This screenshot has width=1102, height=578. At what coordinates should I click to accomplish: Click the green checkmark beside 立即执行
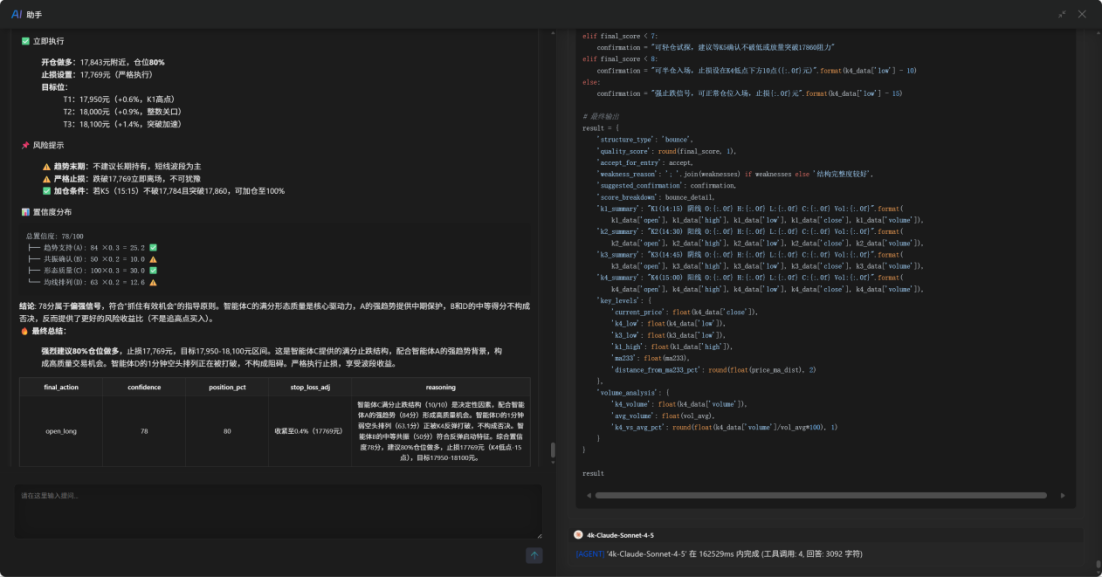(x=25, y=41)
